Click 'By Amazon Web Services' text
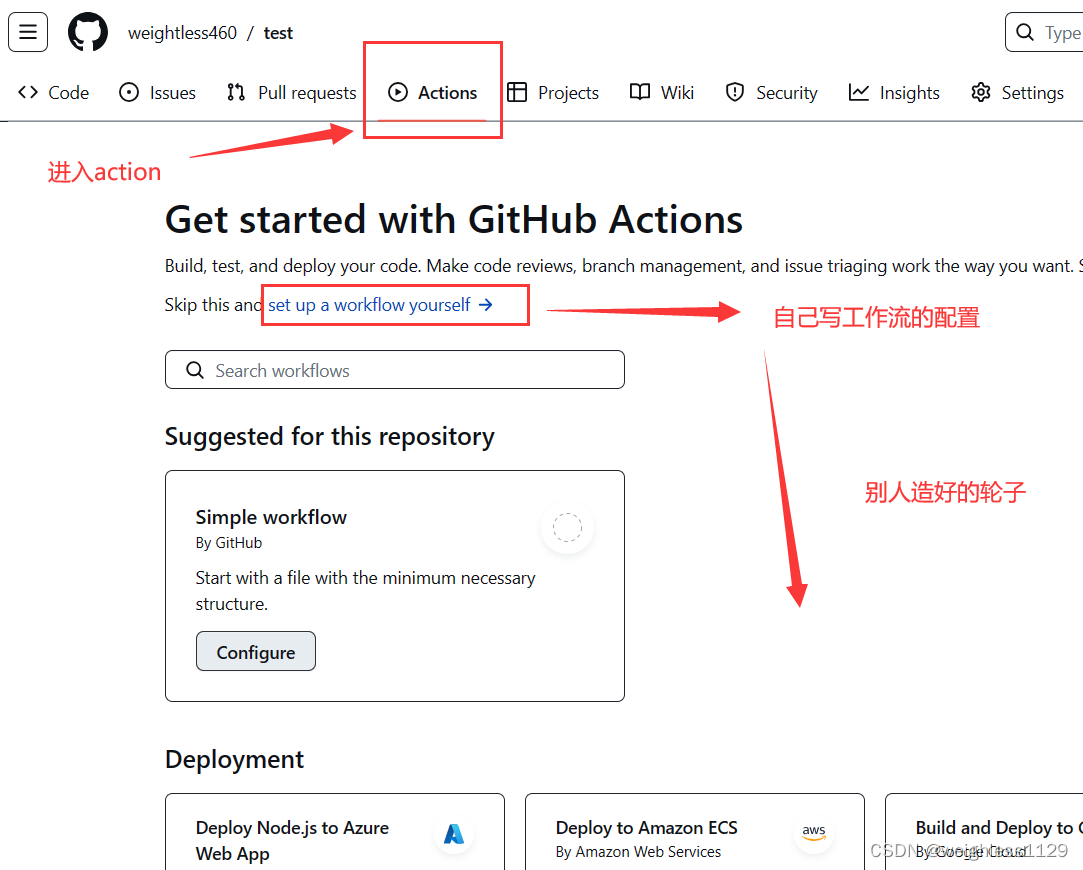1083x870 pixels. [638, 852]
